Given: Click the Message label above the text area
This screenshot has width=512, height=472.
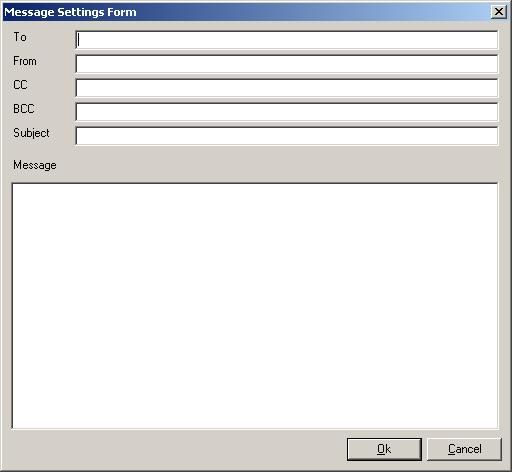Looking at the screenshot, I should 35,165.
